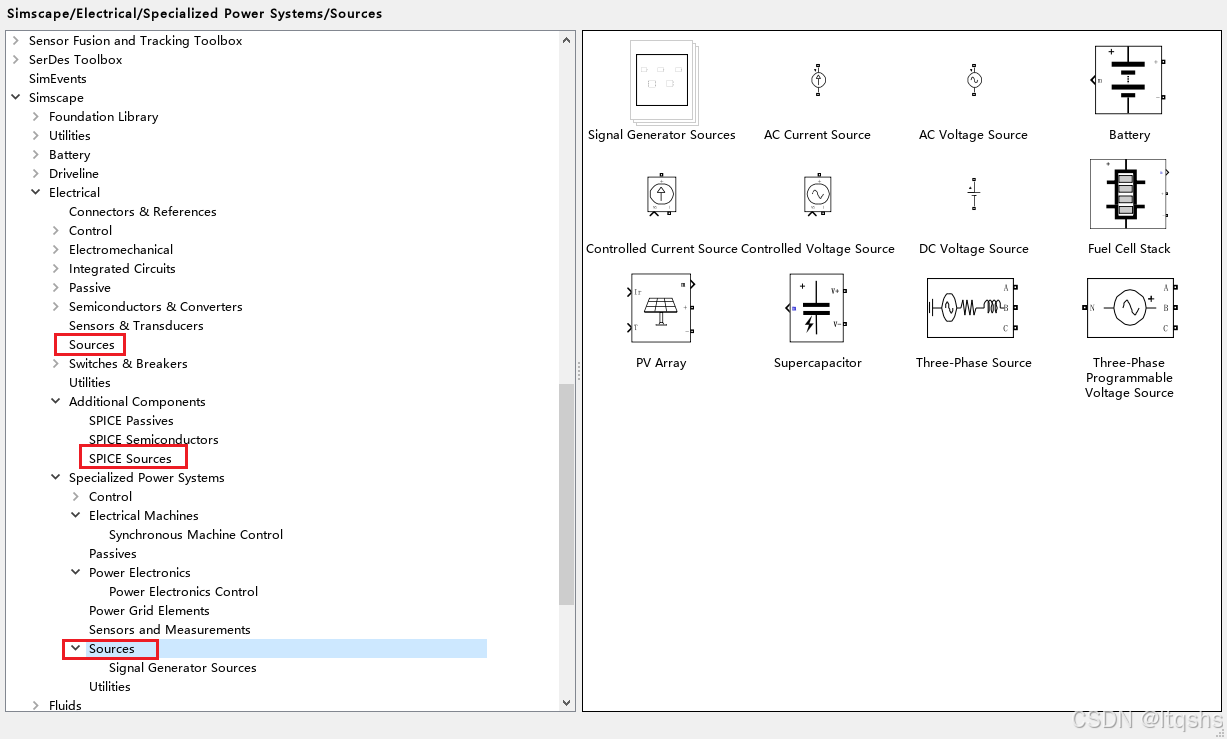Click the Fuel Cell Stack label

(x=1129, y=249)
